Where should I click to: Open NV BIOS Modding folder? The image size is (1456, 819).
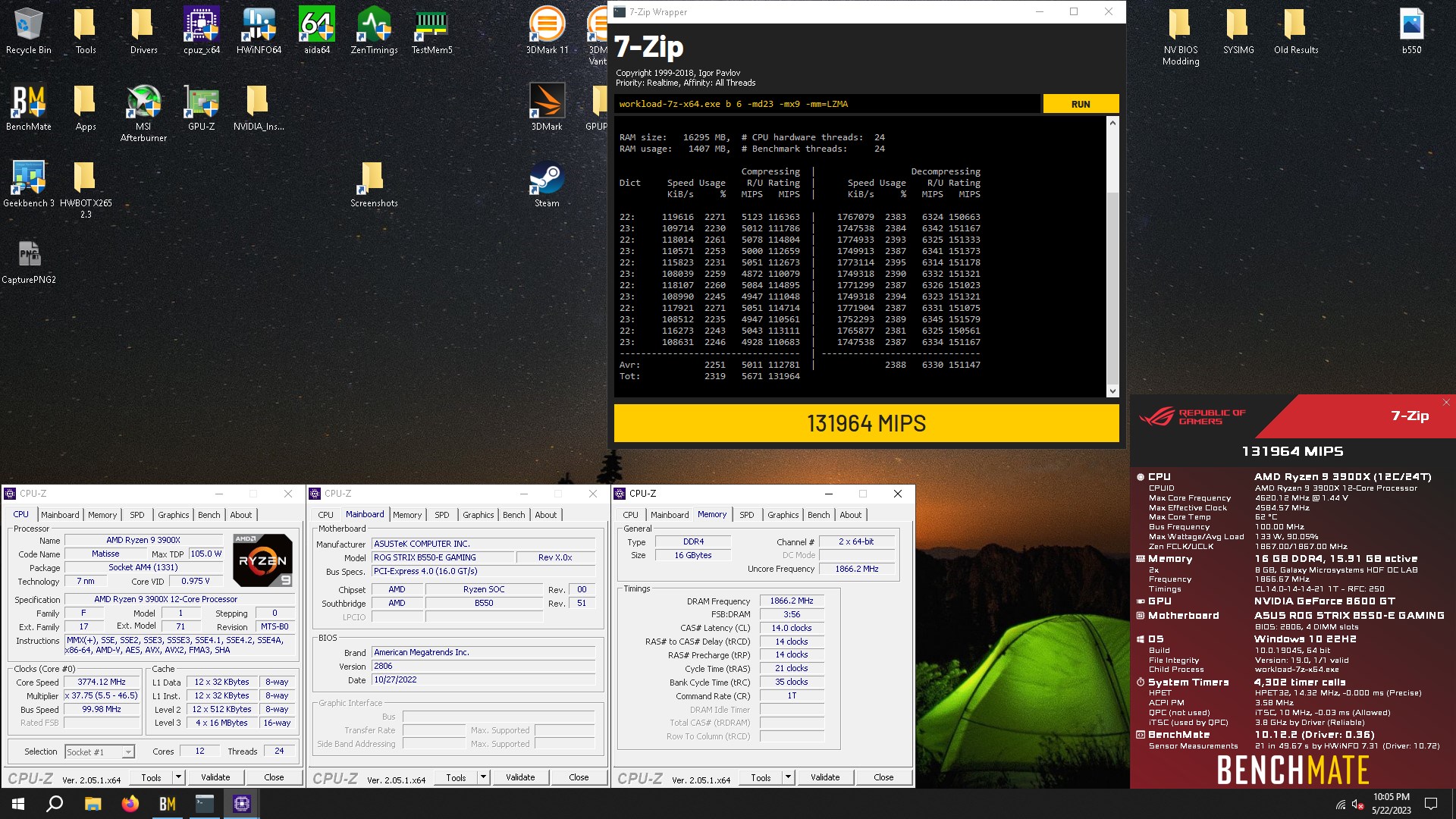tap(1181, 38)
